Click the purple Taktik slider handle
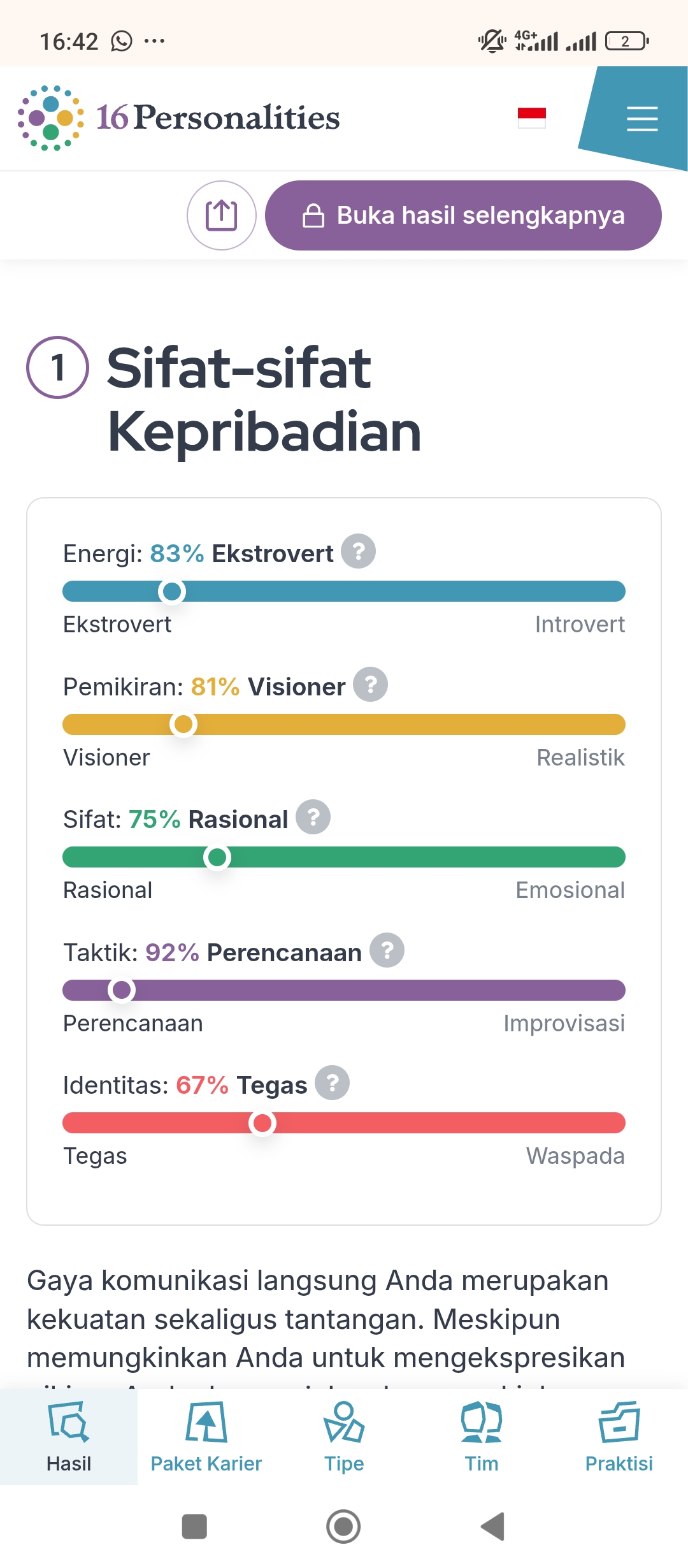Viewport: 688px width, 1568px height. [121, 990]
